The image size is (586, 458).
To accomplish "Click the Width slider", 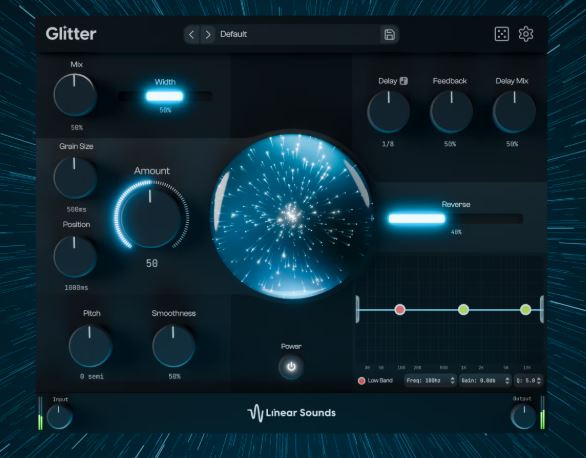I will coord(165,96).
